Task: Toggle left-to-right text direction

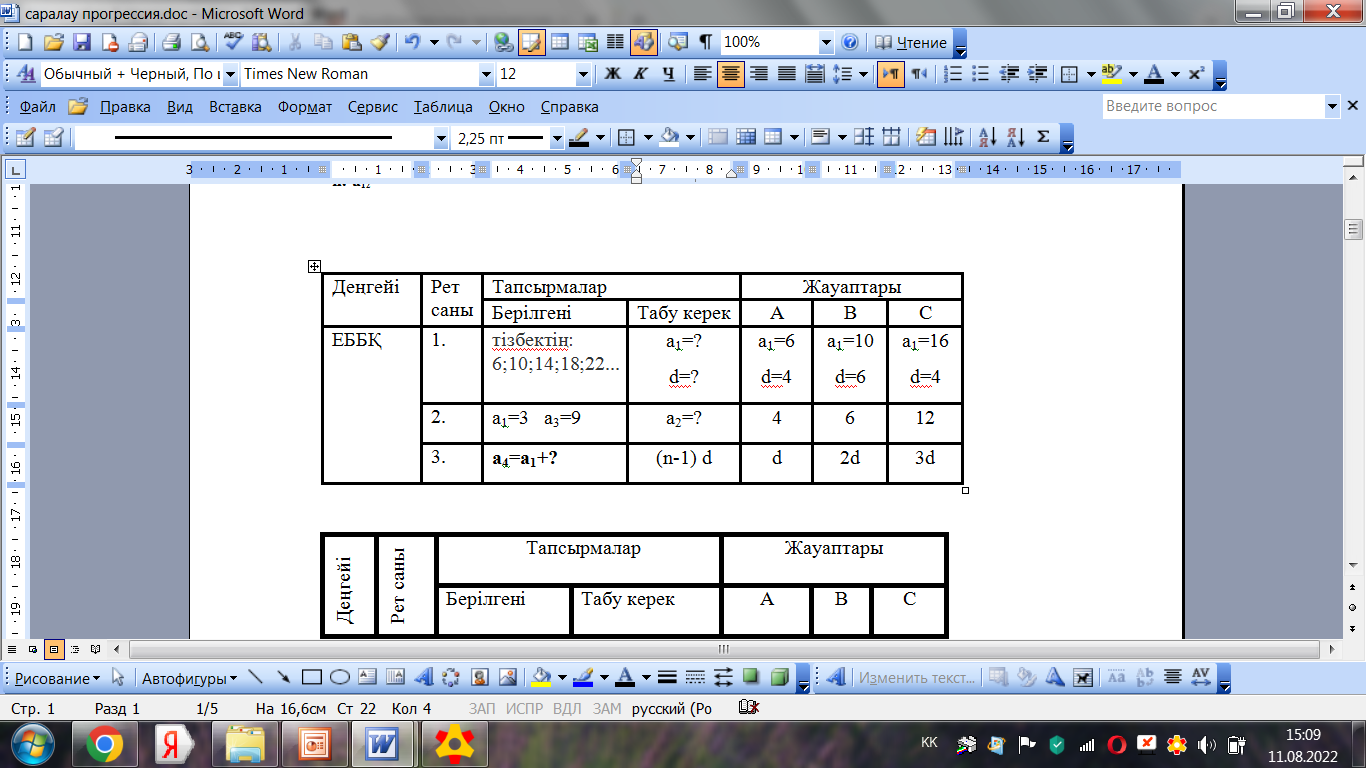Action: (891, 74)
